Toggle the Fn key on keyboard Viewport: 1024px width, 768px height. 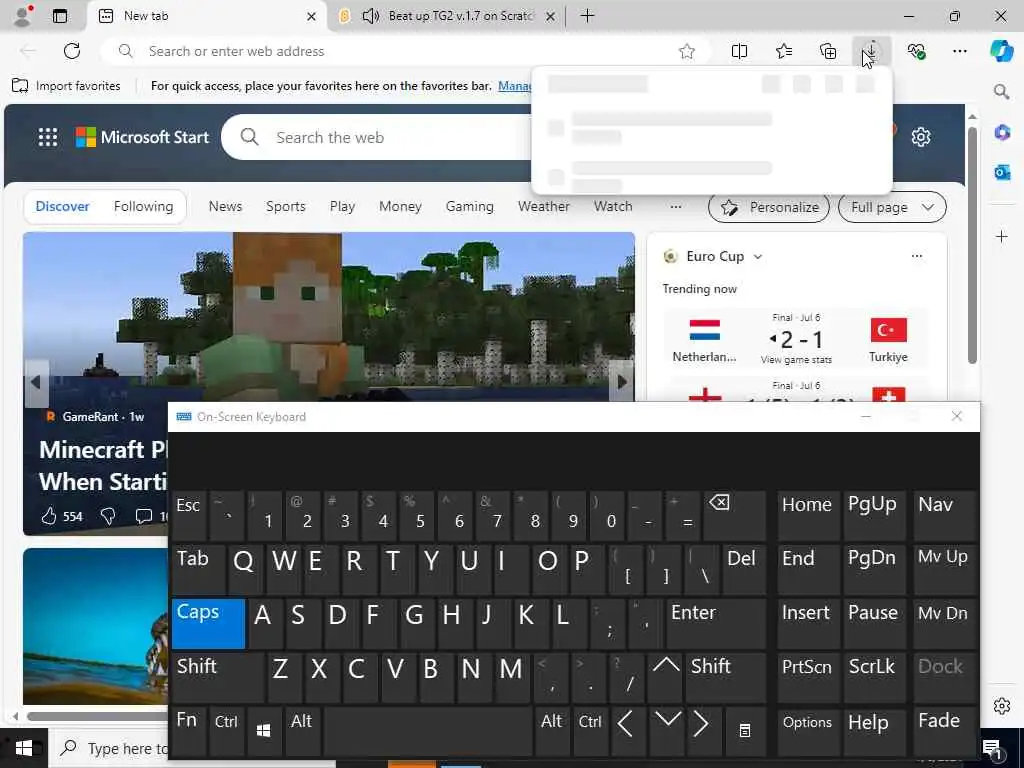coord(188,730)
